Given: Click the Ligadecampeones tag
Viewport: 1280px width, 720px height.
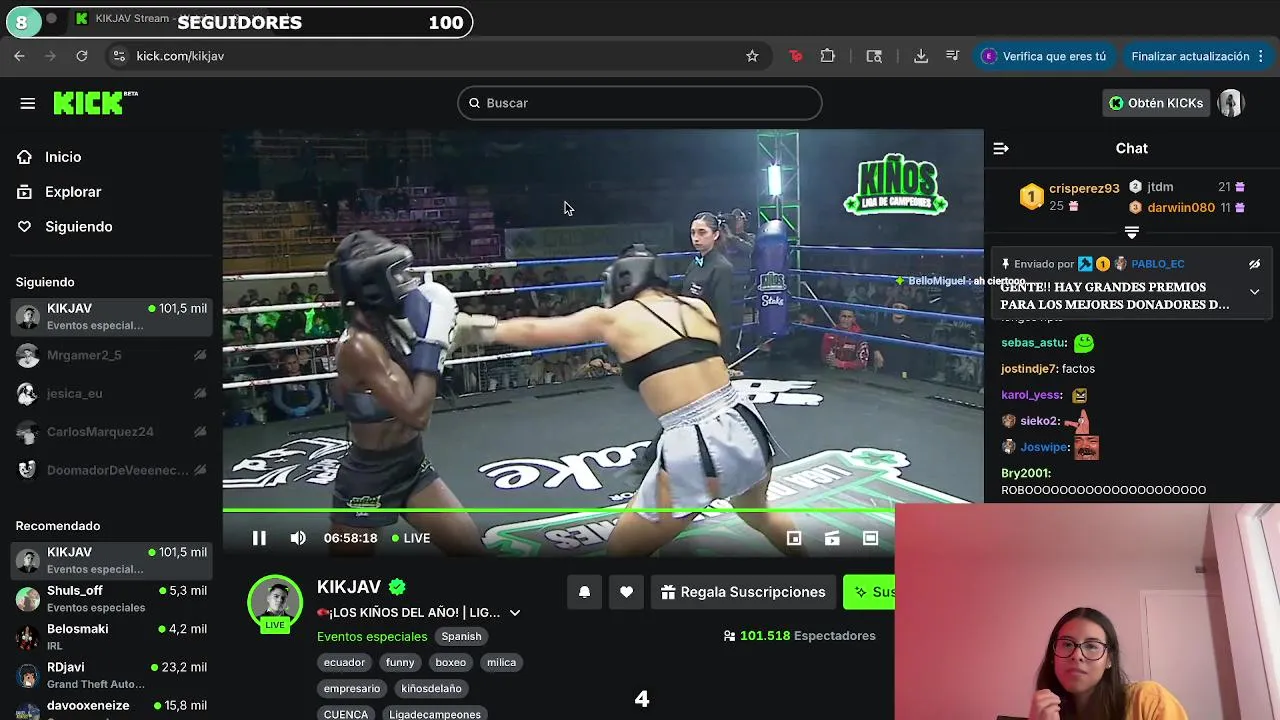Looking at the screenshot, I should point(435,714).
